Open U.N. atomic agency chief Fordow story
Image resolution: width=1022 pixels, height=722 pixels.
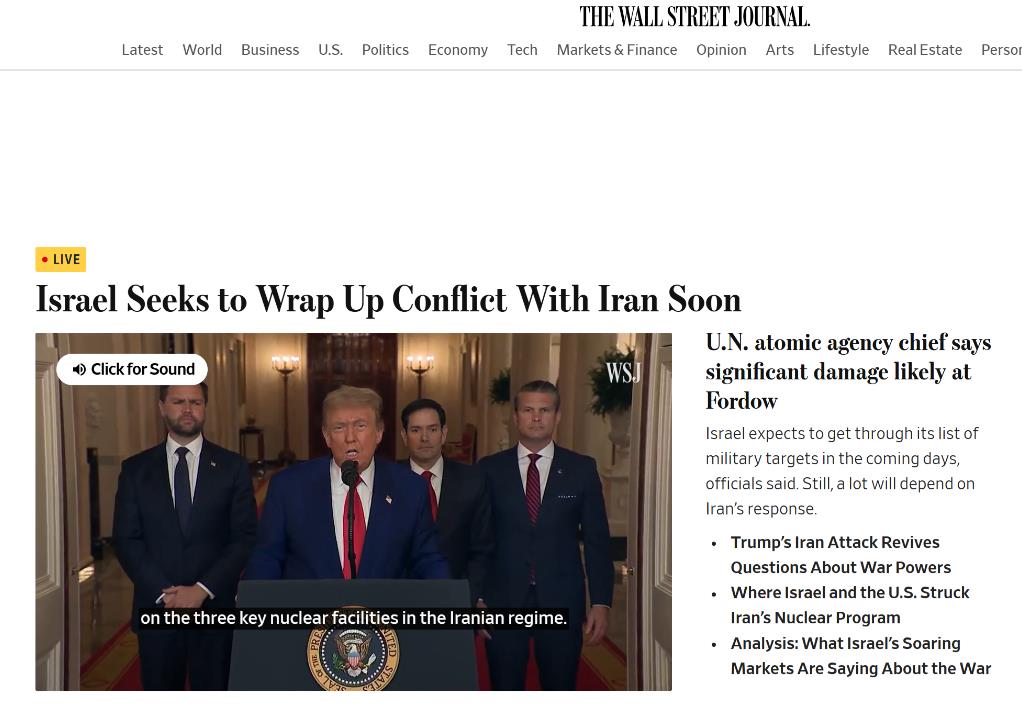[x=848, y=371]
